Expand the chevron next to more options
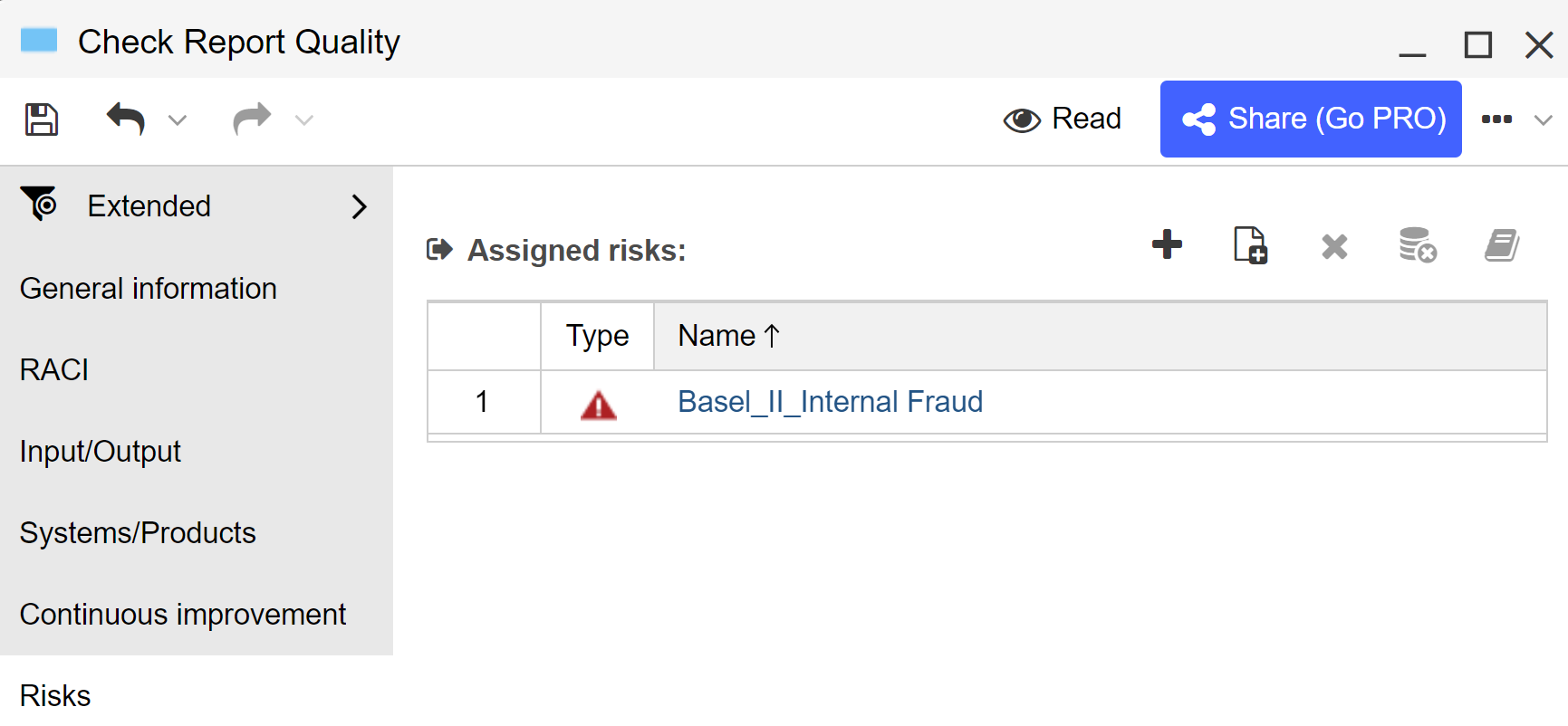This screenshot has height=726, width=1568. tap(1544, 119)
